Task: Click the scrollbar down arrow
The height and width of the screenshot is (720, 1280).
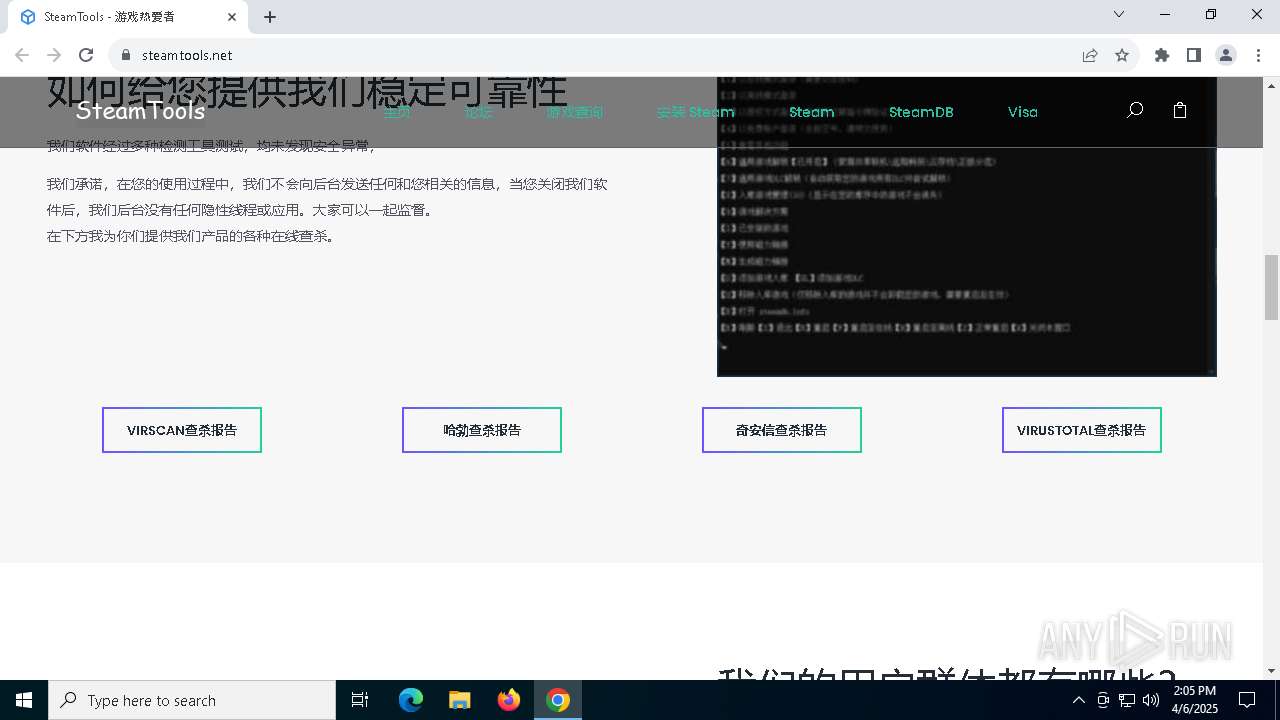Action: click(1272, 671)
